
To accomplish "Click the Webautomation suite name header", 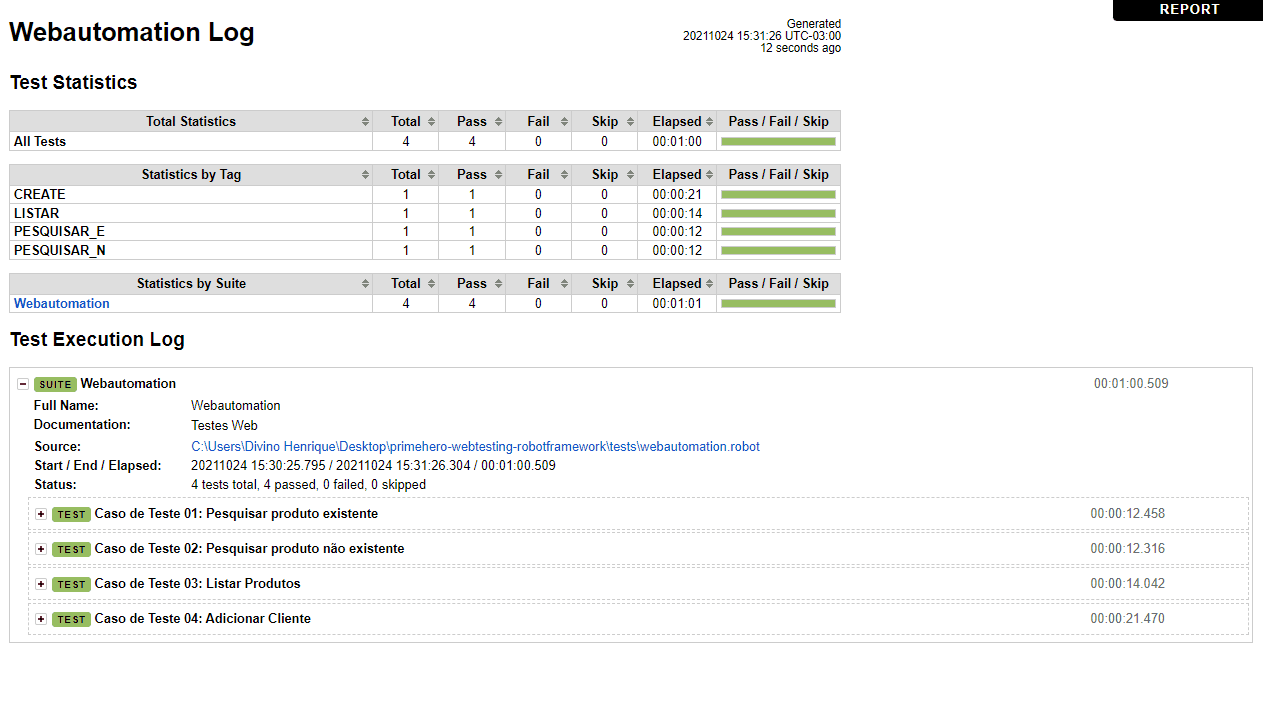I will point(128,384).
